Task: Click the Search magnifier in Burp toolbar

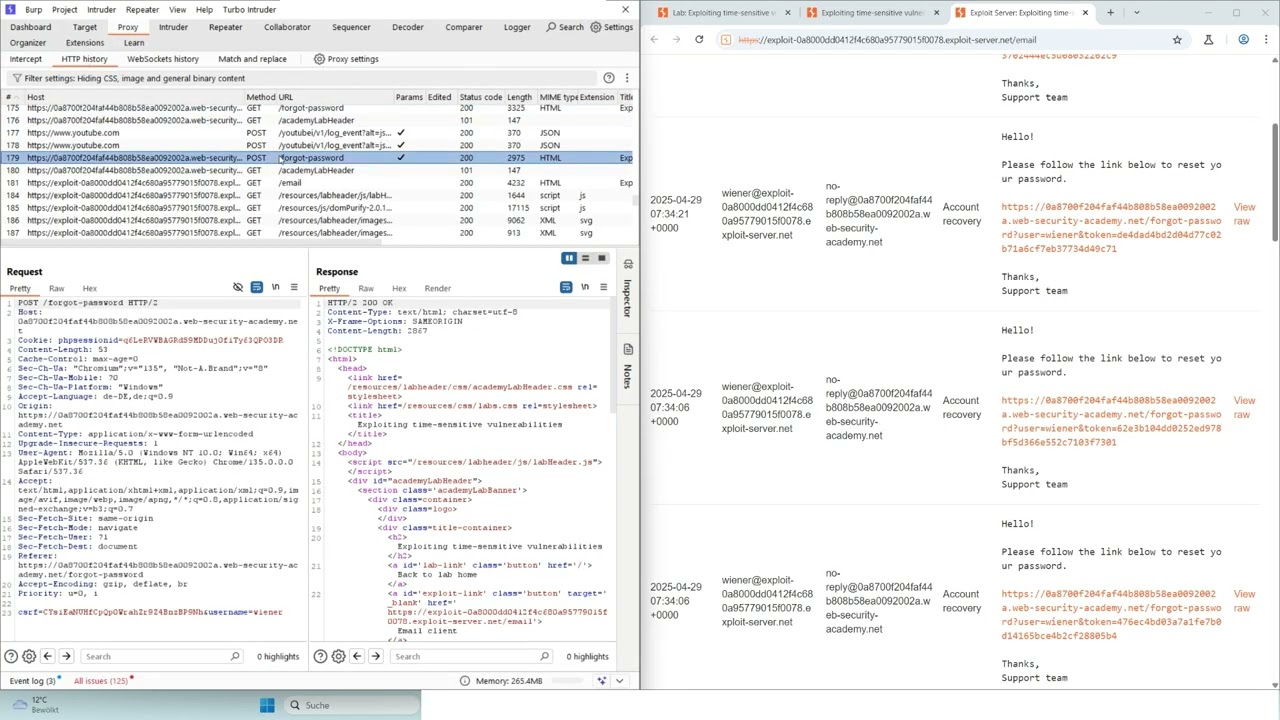Action: [x=565, y=27]
